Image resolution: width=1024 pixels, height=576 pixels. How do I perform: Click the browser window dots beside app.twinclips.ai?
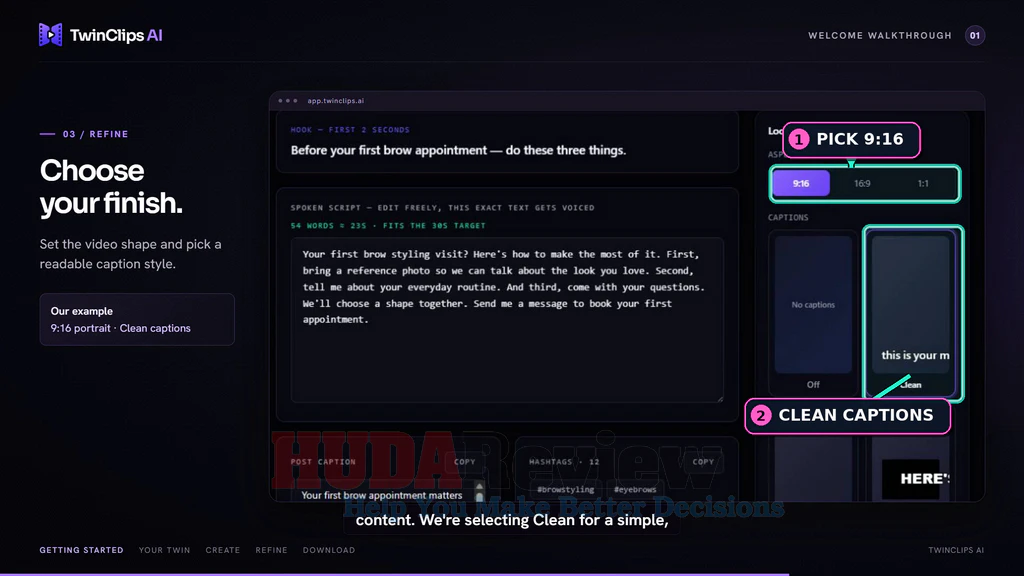287,101
